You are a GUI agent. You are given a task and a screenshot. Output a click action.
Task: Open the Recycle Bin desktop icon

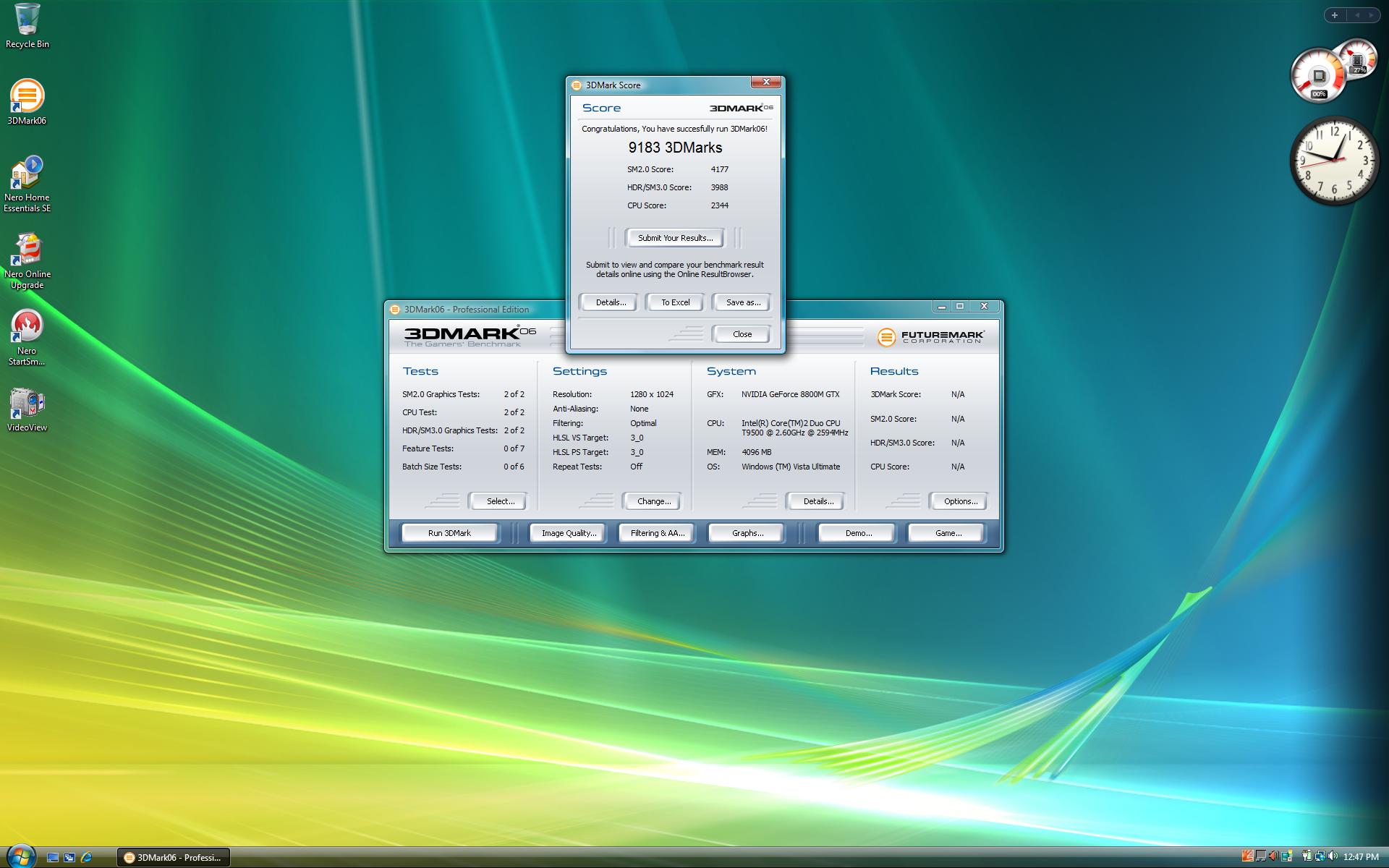tap(27, 26)
